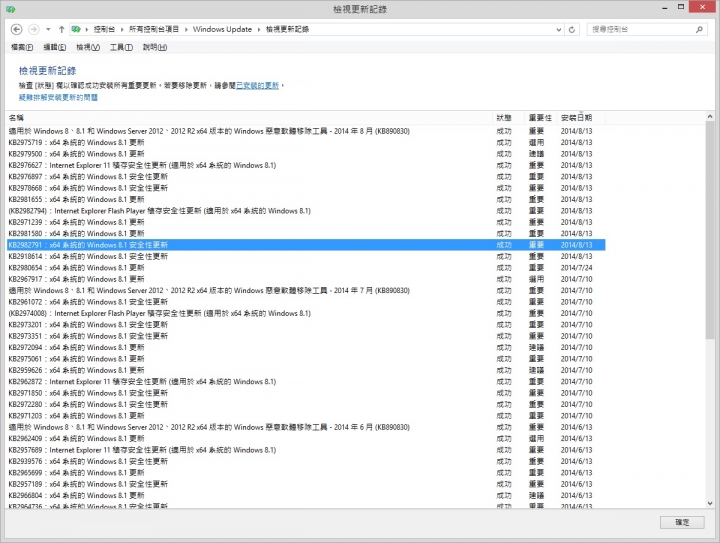720x543 pixels.
Task: Select the KB2980654 update row
Action: point(306,268)
